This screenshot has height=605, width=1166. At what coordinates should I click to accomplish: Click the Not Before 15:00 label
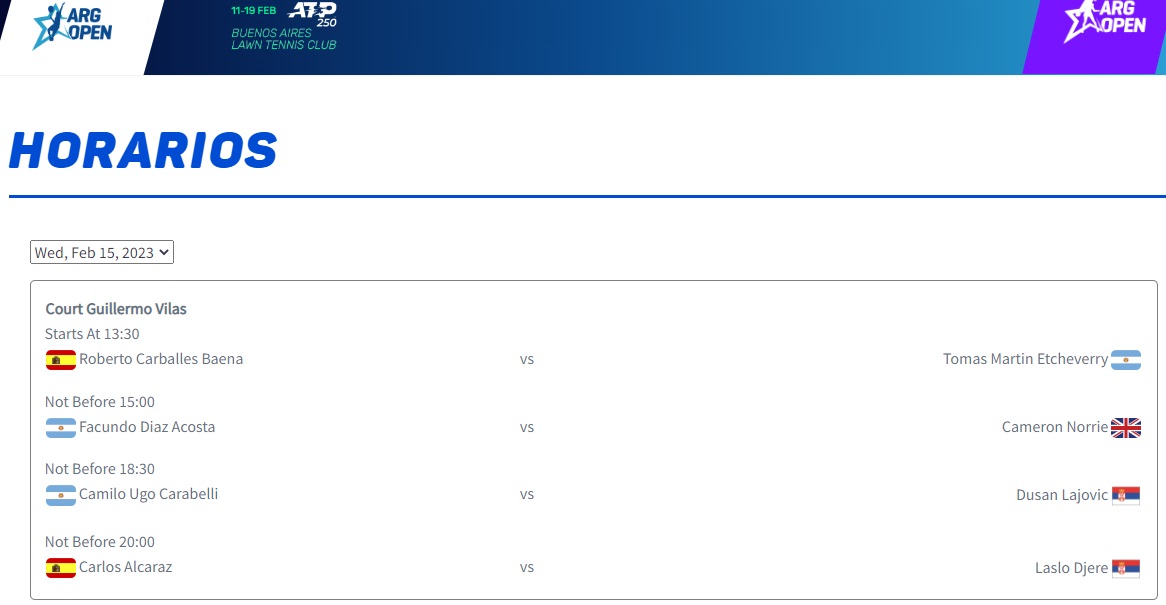tap(100, 401)
